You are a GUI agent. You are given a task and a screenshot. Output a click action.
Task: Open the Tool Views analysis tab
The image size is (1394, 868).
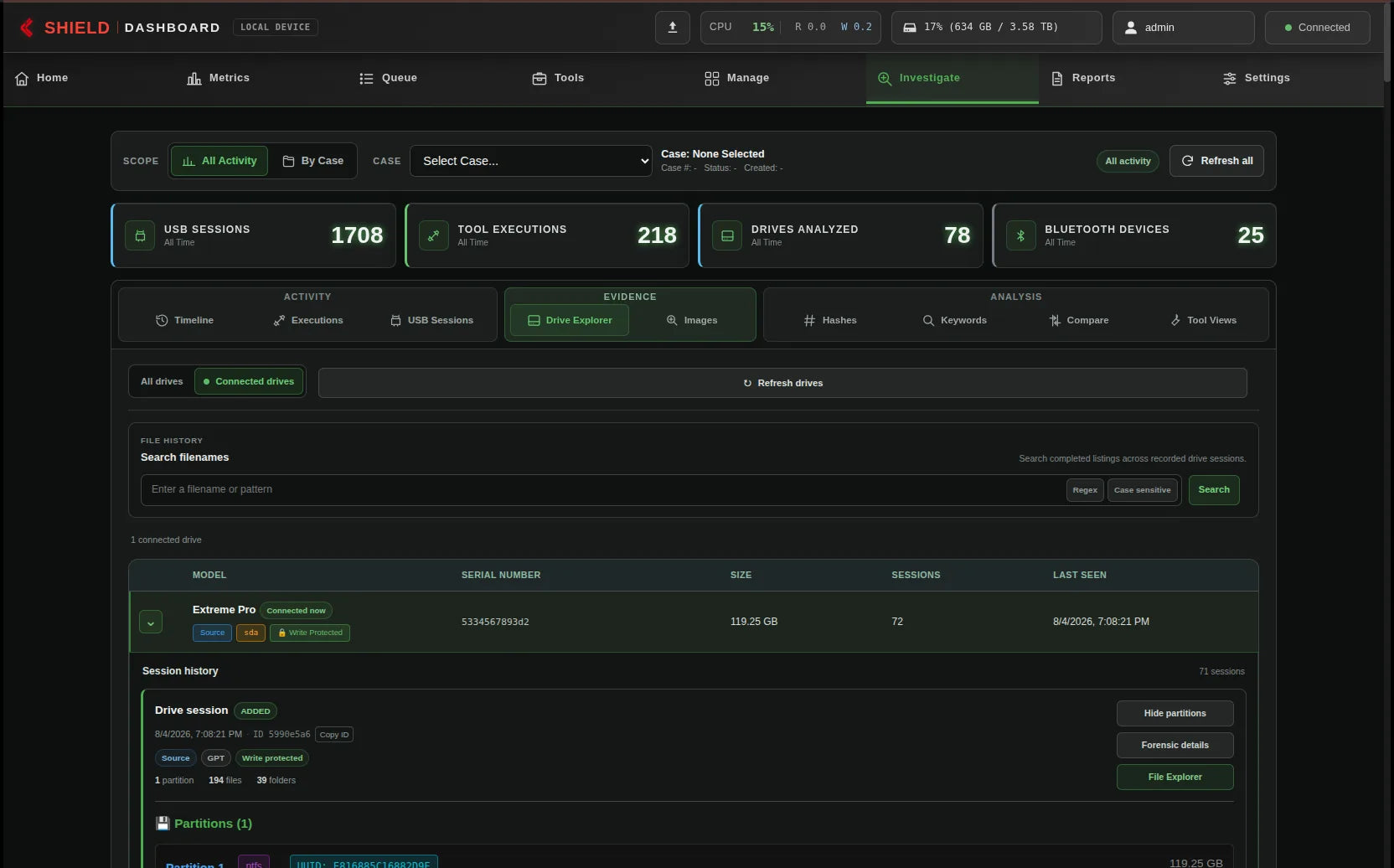point(1204,320)
